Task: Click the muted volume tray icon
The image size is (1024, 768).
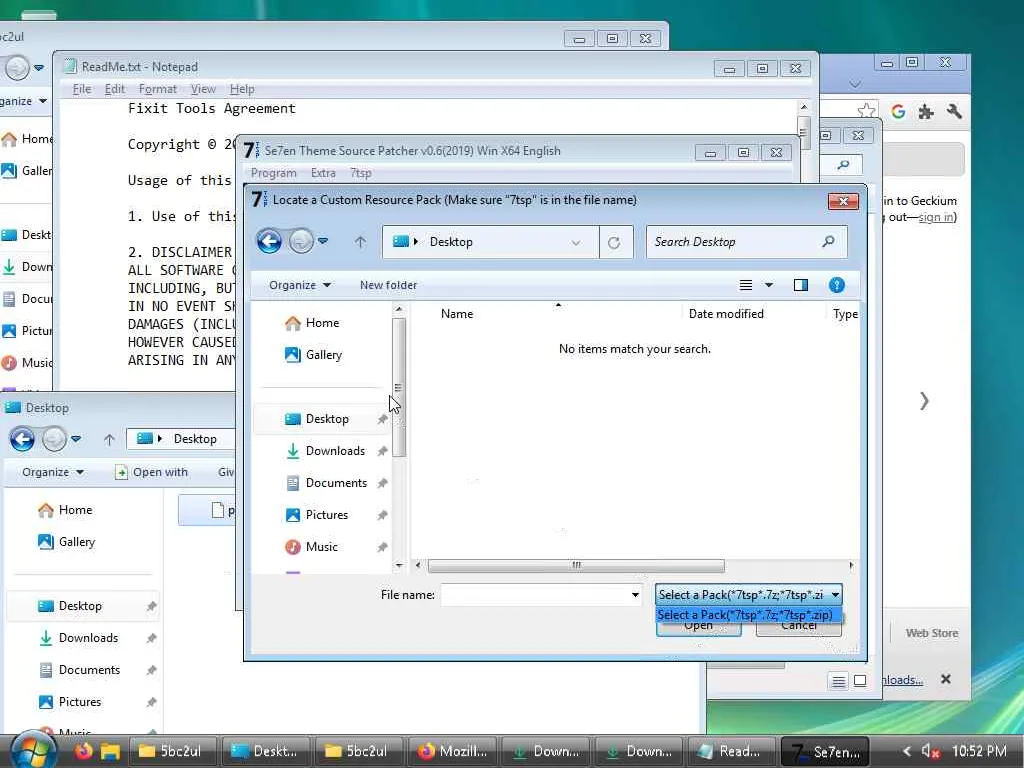Action: [930, 752]
